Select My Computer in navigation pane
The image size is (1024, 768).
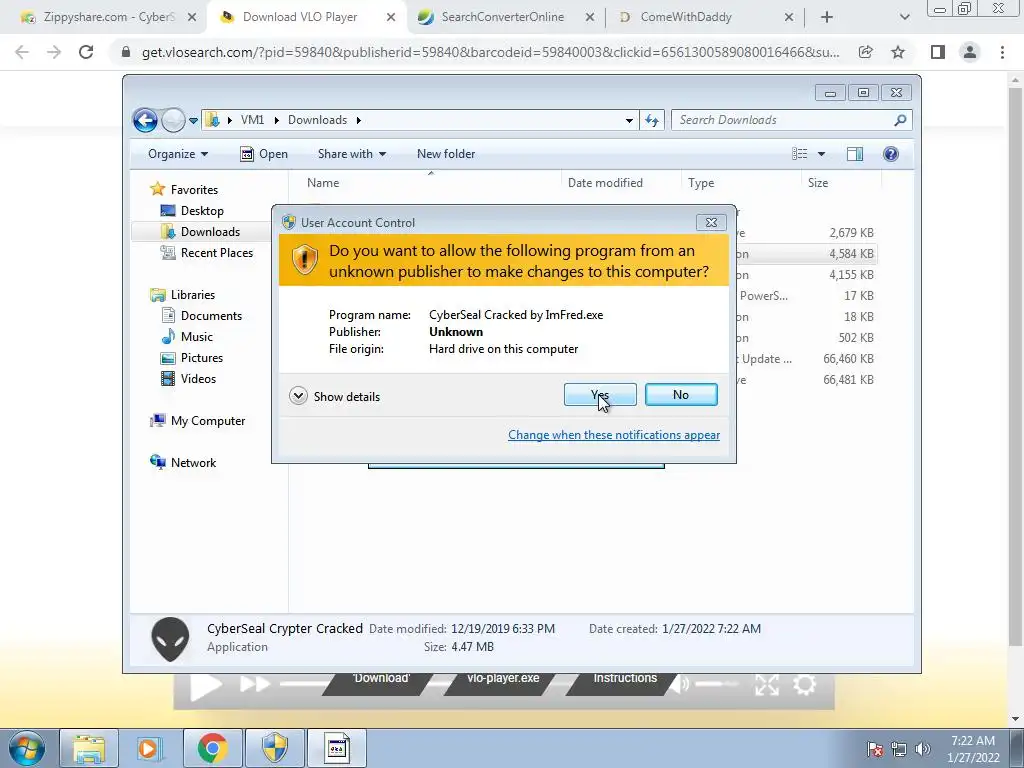[208, 421]
